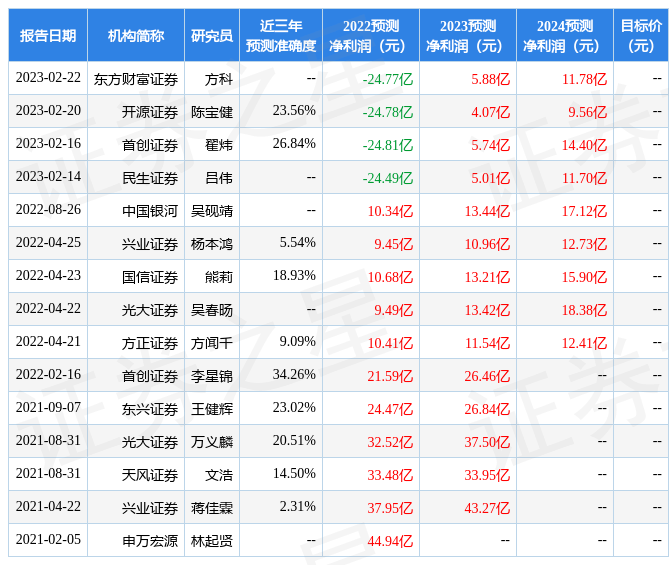This screenshot has height=565, width=669.
Task: Click the 研究员 column header
Action: coord(212,36)
